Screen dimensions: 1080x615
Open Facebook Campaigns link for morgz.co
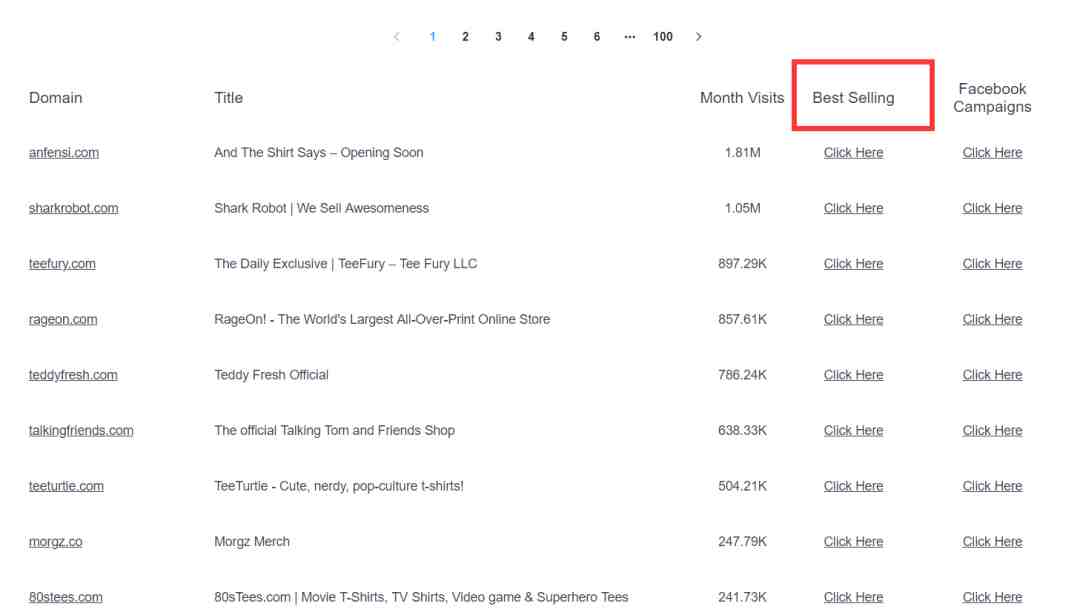click(x=993, y=542)
